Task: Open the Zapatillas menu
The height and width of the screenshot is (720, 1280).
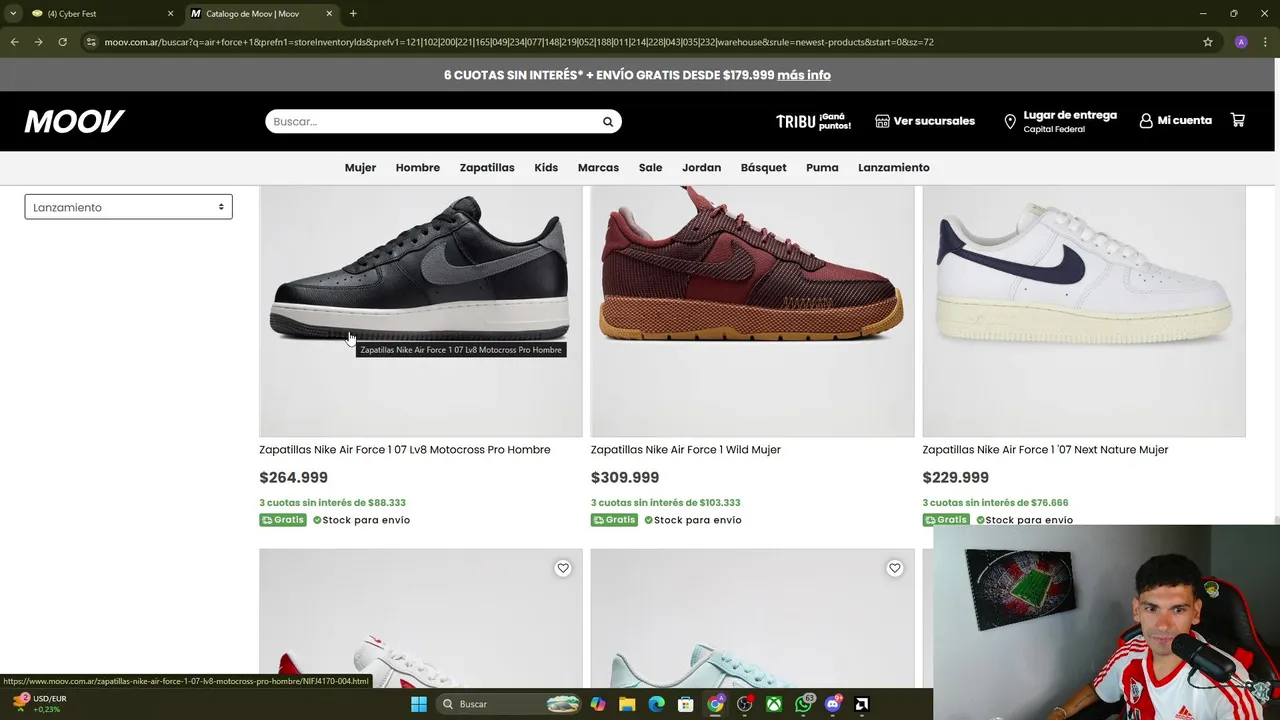Action: tap(487, 168)
